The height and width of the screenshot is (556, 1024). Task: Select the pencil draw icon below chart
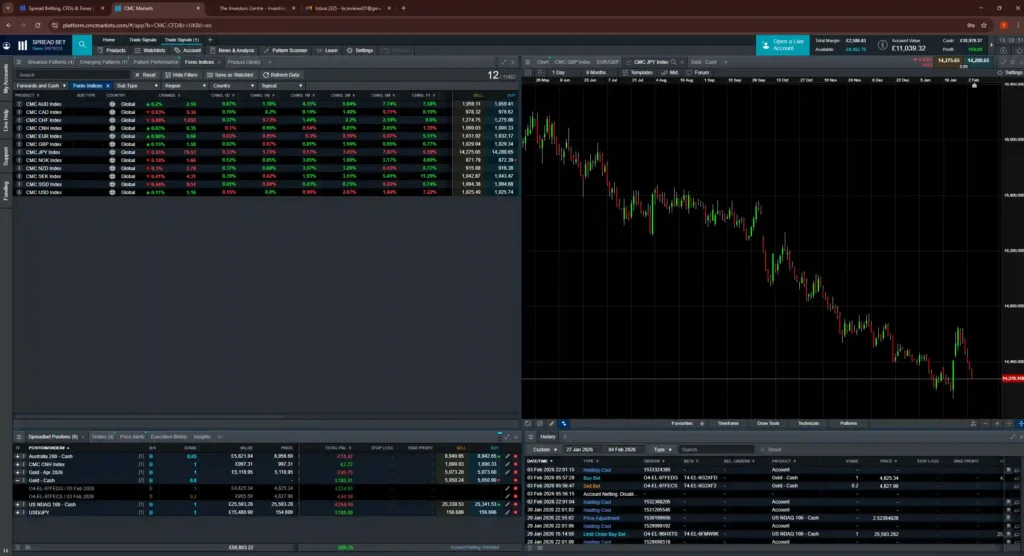coord(552,423)
